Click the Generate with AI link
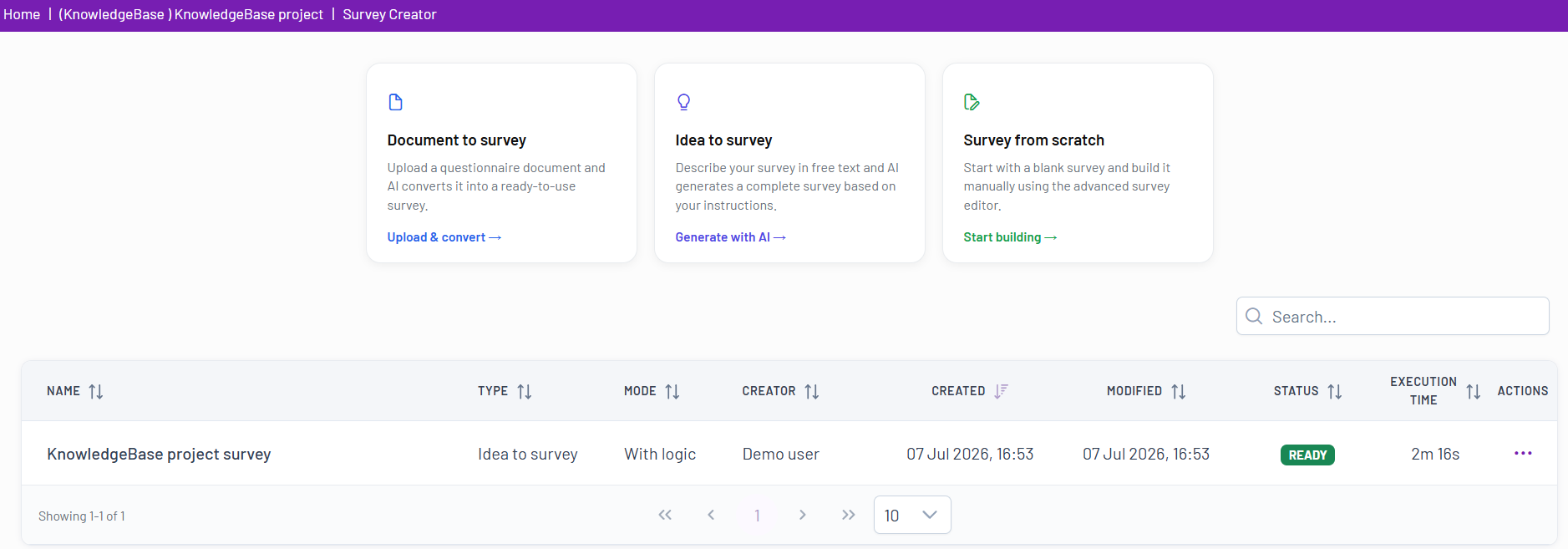The image size is (1568, 549). coord(731,237)
